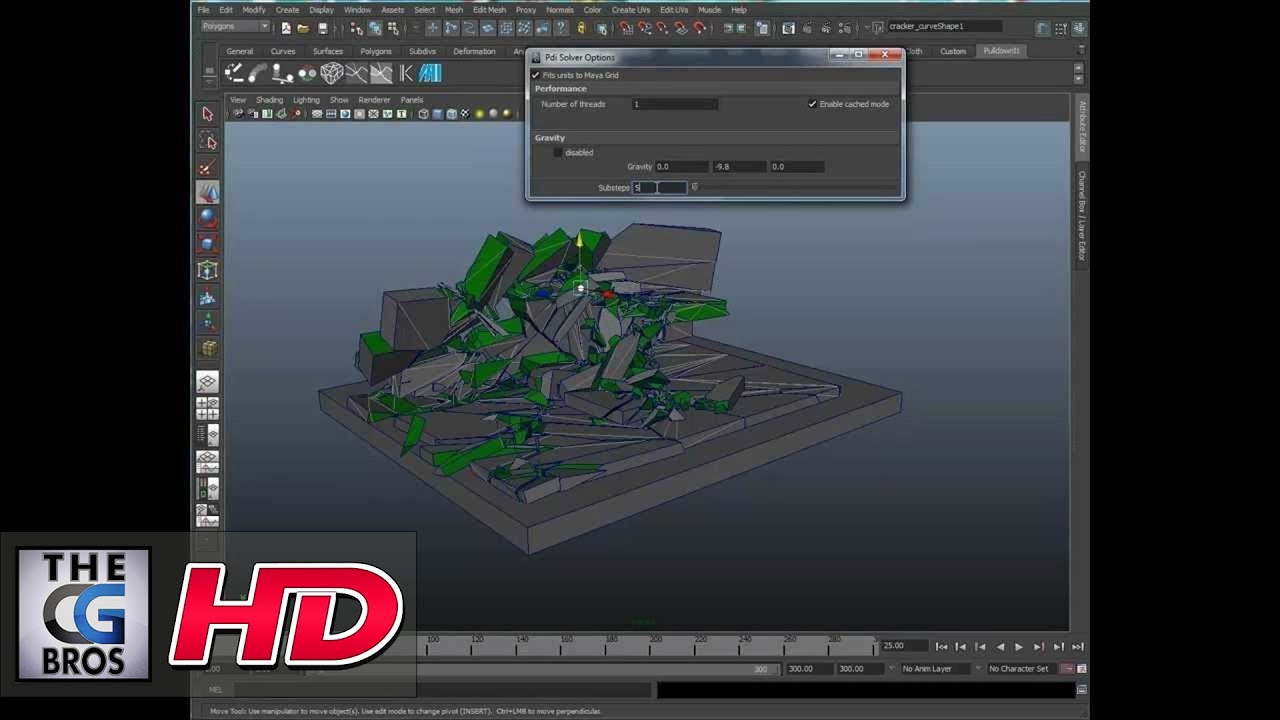Open the Edit Mesh menu
Image resolution: width=1280 pixels, height=720 pixels.
489,10
